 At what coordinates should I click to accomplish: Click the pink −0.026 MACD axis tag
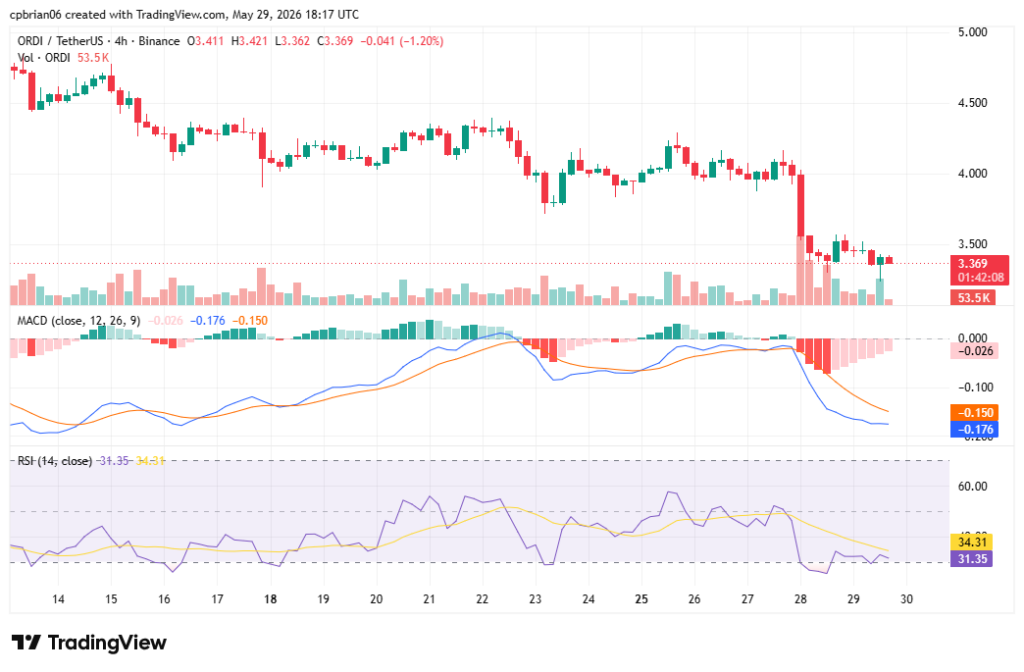point(973,351)
